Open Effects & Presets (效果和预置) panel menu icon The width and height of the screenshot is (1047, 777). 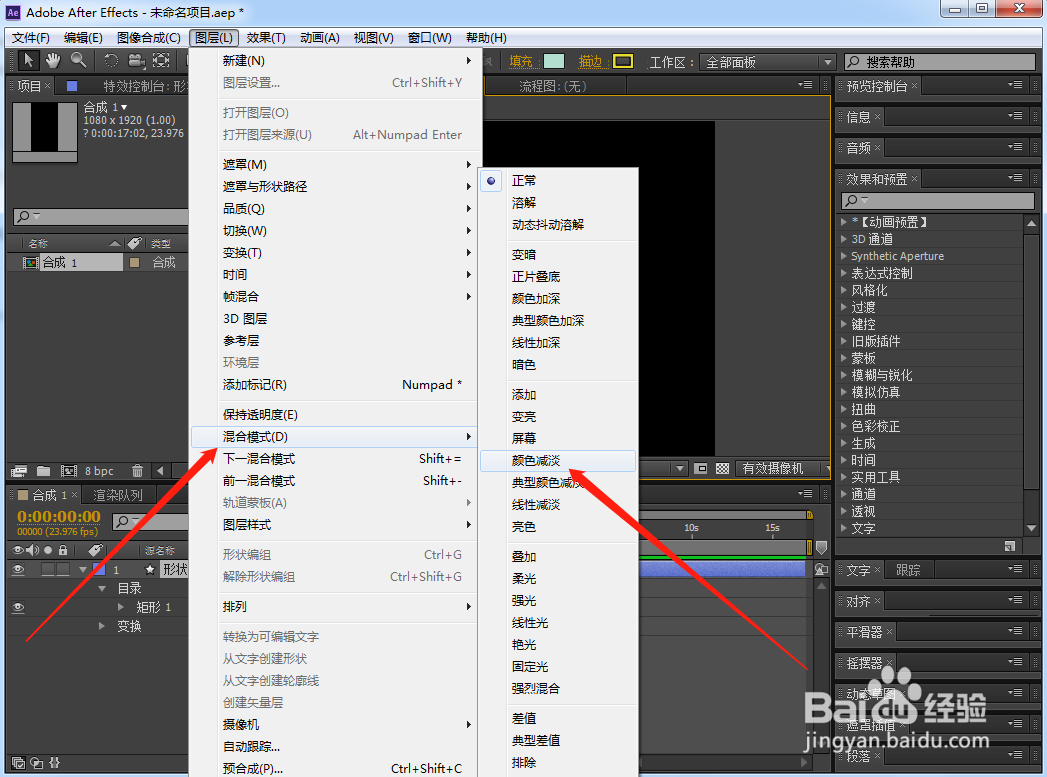pos(1015,178)
